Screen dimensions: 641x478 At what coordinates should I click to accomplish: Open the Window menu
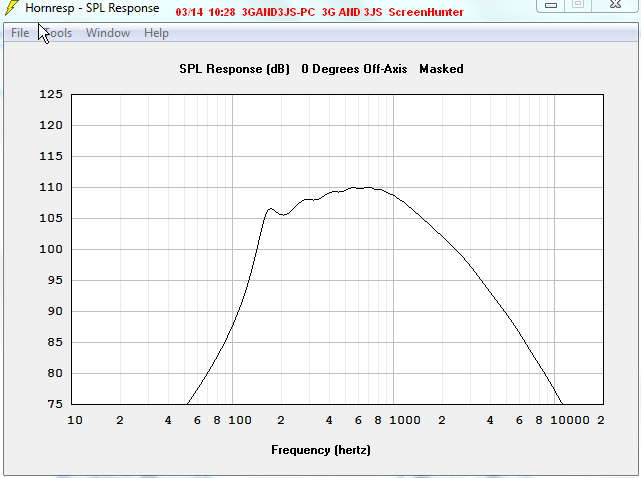(x=108, y=33)
